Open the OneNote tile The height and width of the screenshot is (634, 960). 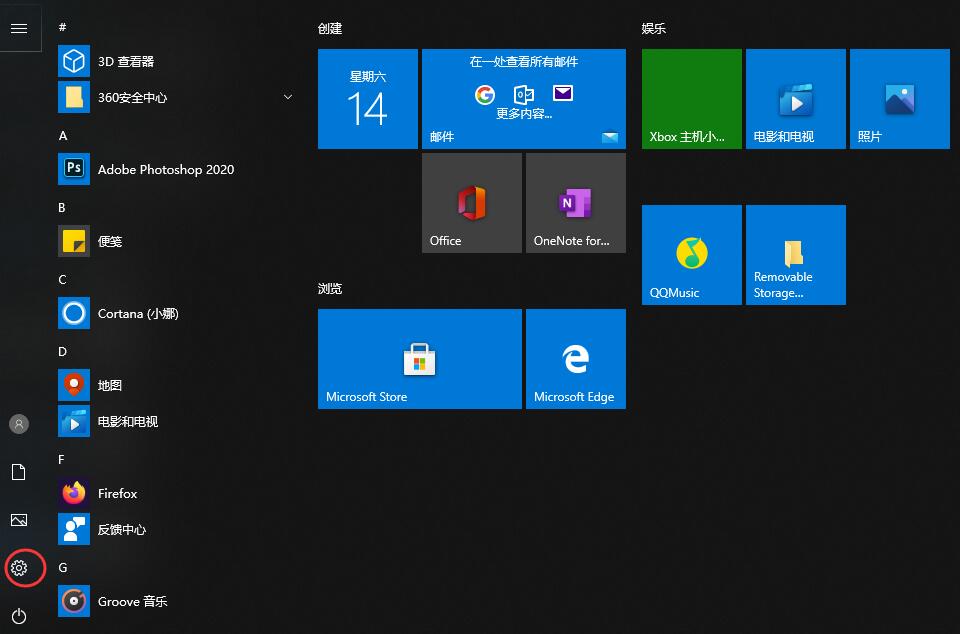point(576,203)
